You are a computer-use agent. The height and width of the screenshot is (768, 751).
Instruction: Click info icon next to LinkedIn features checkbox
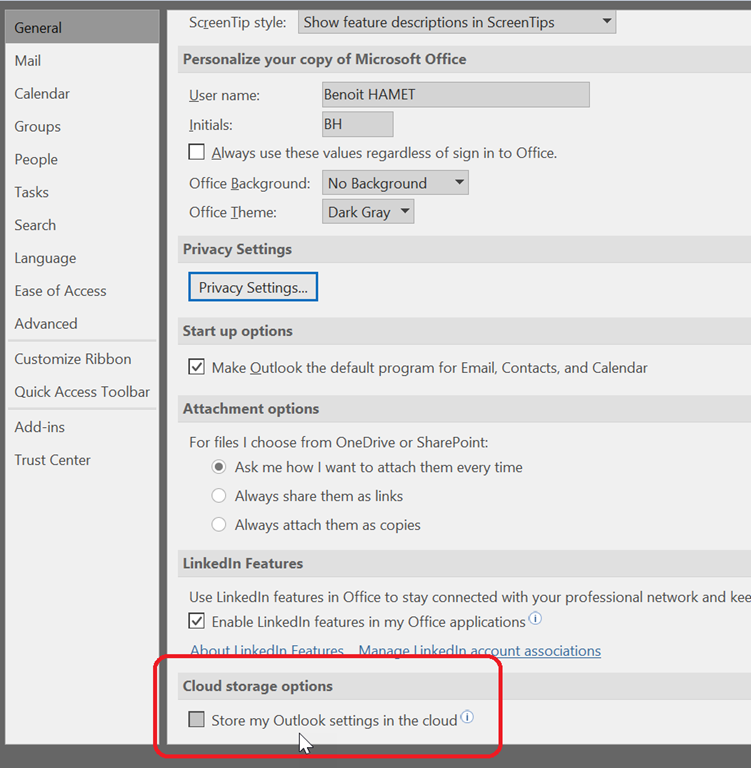click(x=535, y=619)
